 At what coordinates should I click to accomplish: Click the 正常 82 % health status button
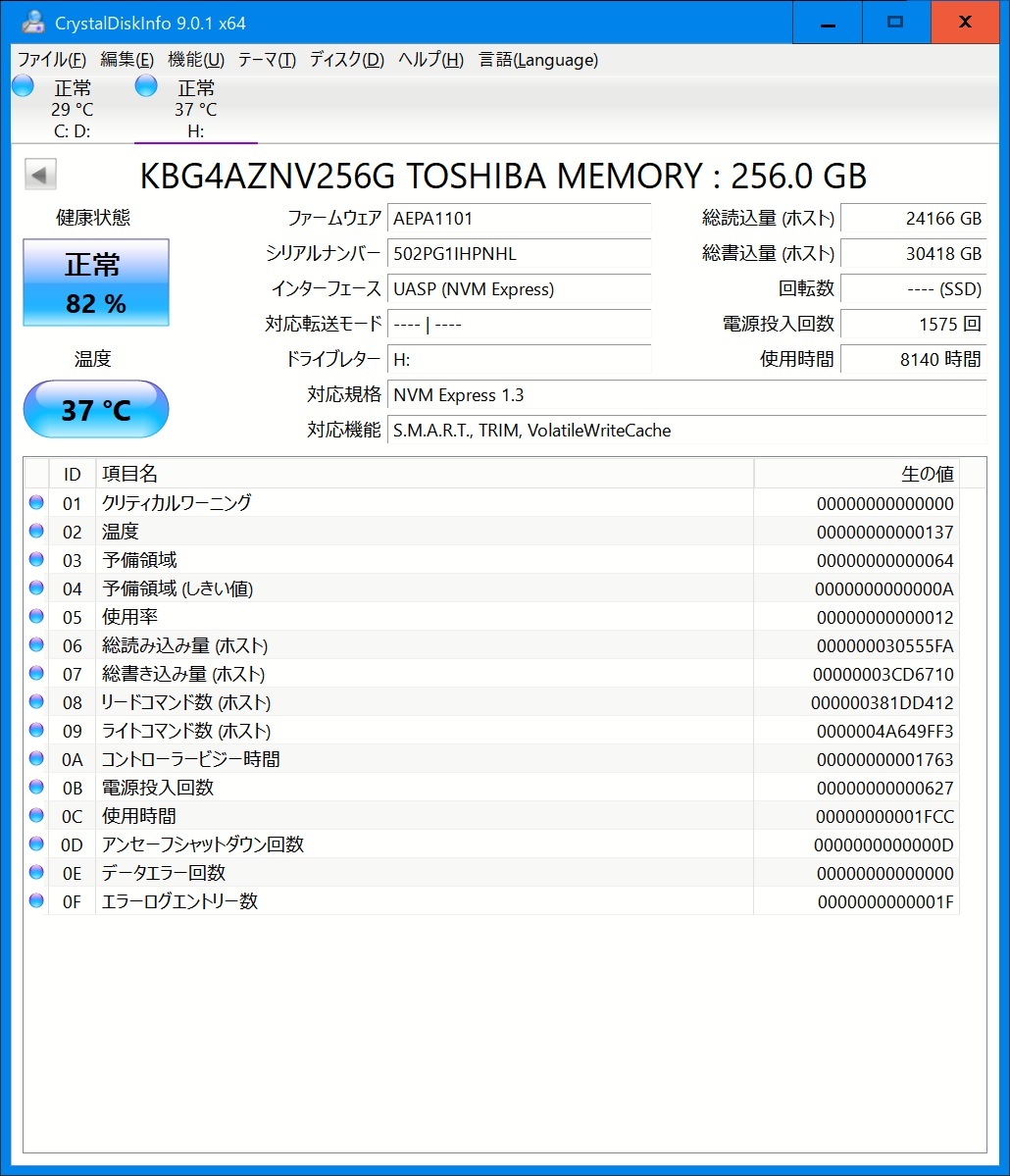(96, 282)
